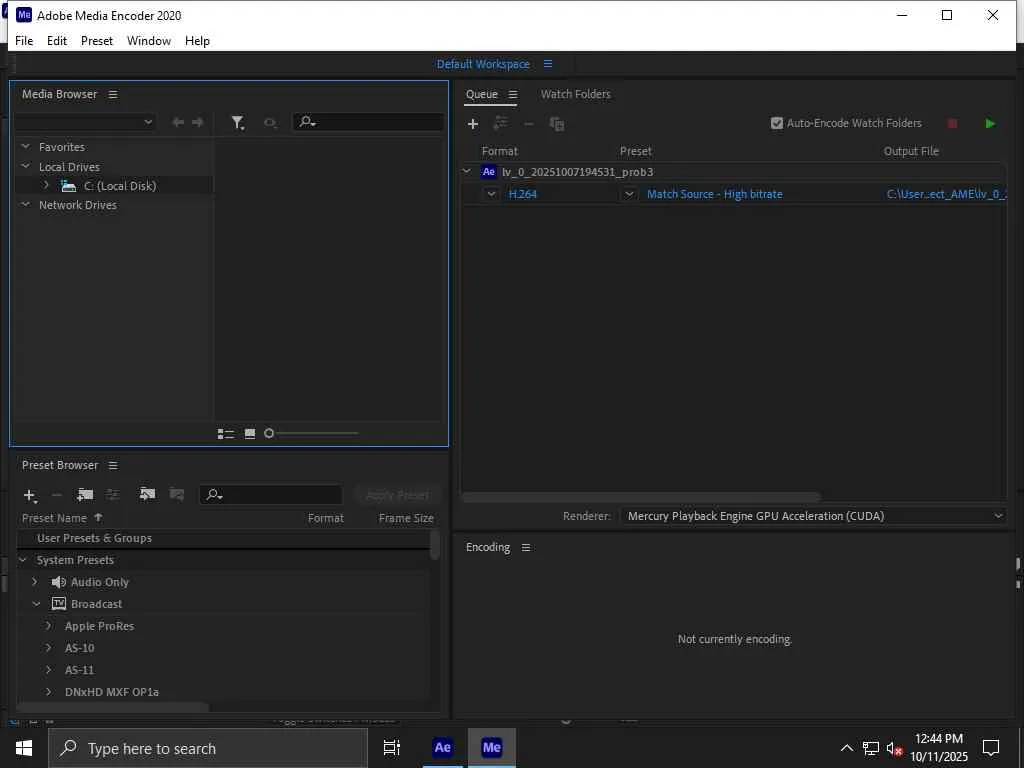Open the Media Browser panel menu
The width and height of the screenshot is (1024, 768).
(113, 95)
